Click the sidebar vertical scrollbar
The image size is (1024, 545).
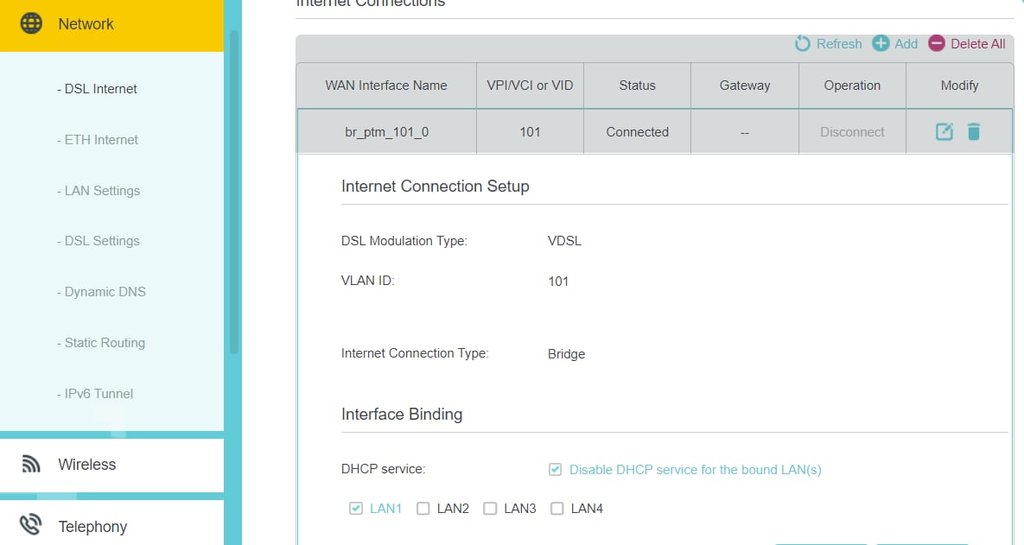(x=234, y=193)
